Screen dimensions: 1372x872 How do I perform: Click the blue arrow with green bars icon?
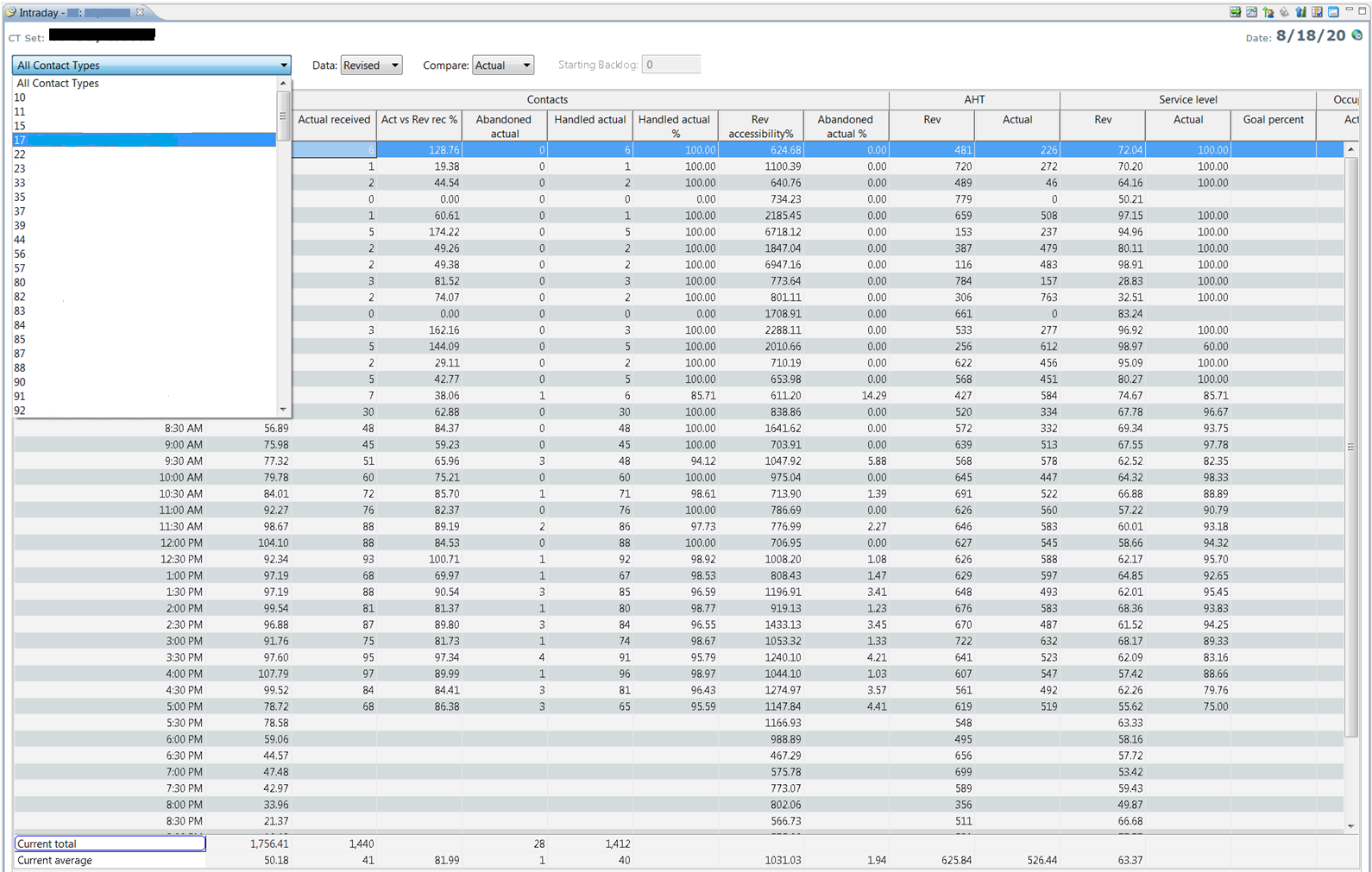pos(1301,12)
